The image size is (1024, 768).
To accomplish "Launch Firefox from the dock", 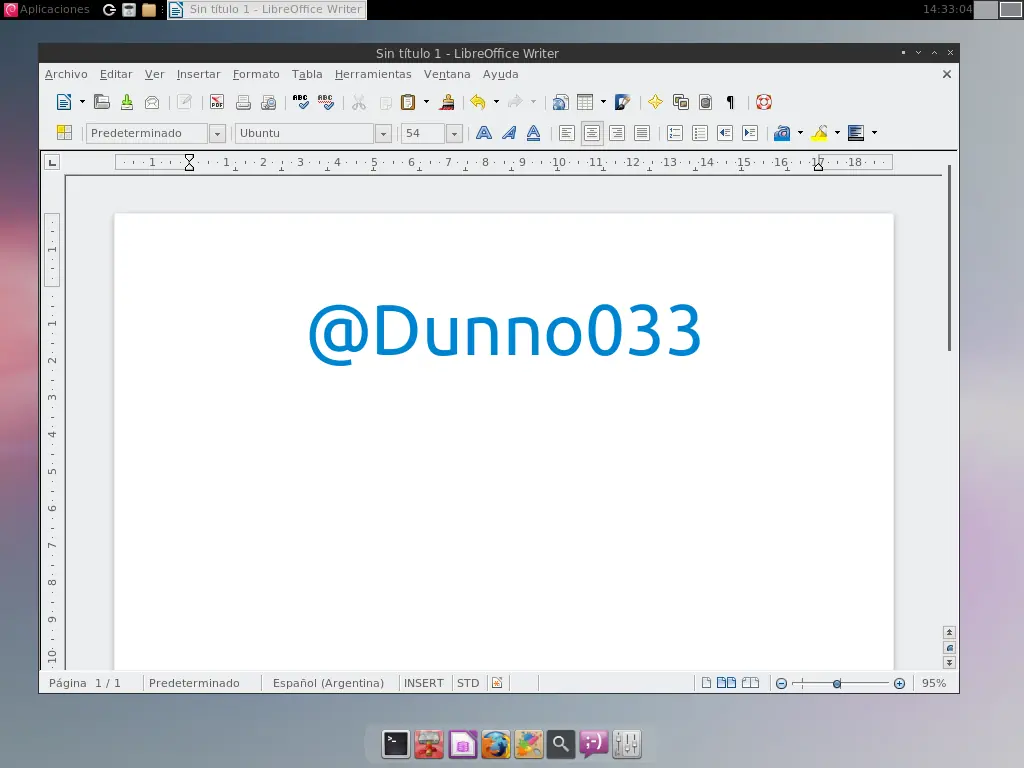I will [496, 744].
